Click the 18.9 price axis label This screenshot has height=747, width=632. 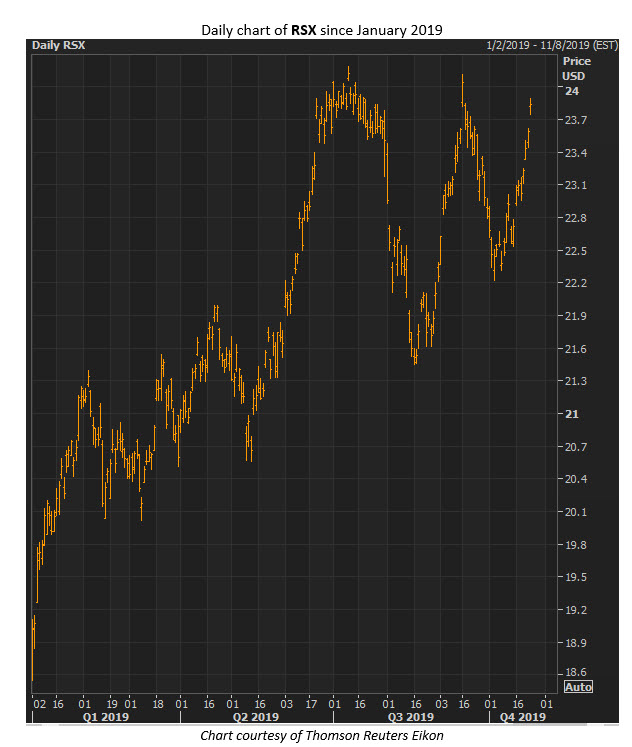point(575,643)
